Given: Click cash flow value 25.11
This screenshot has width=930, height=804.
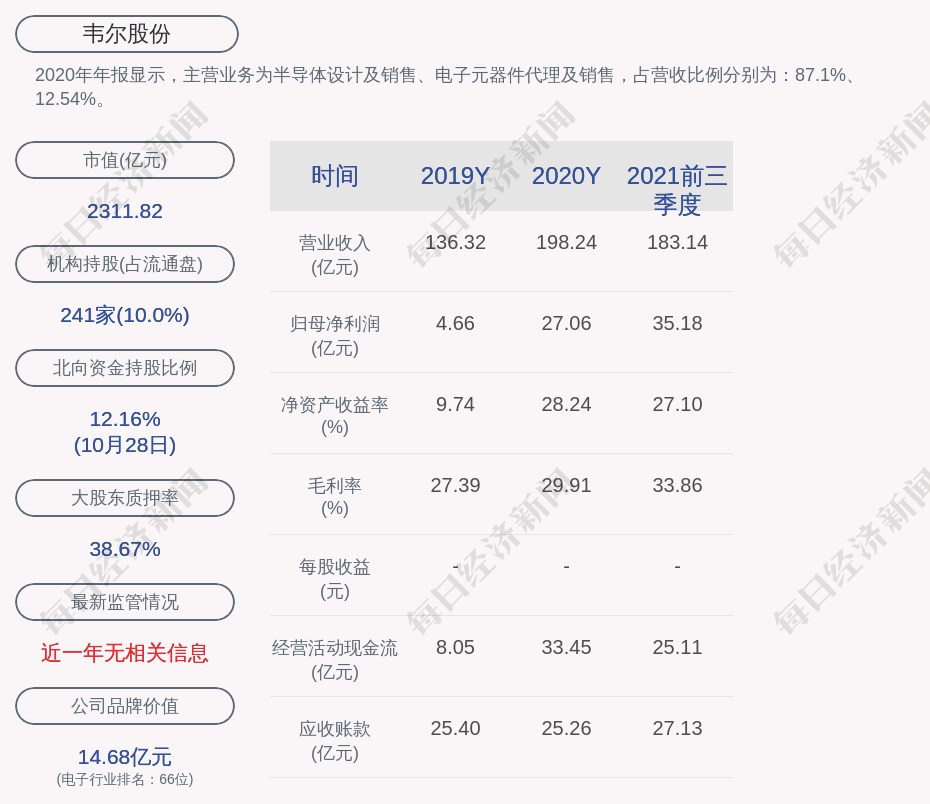Looking at the screenshot, I should (677, 647).
